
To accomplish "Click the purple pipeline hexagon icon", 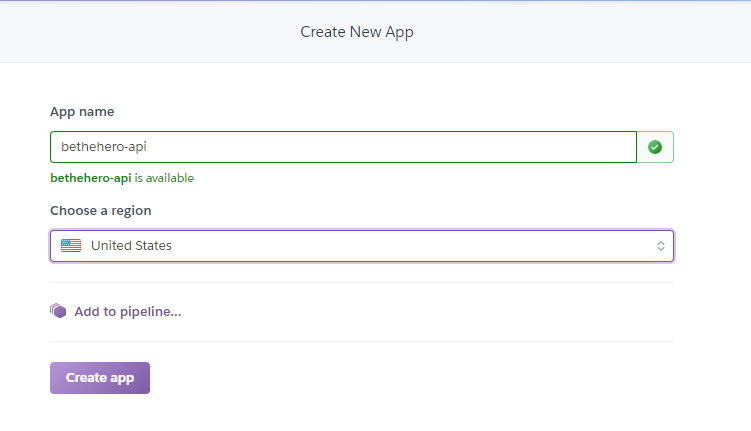I will point(58,311).
